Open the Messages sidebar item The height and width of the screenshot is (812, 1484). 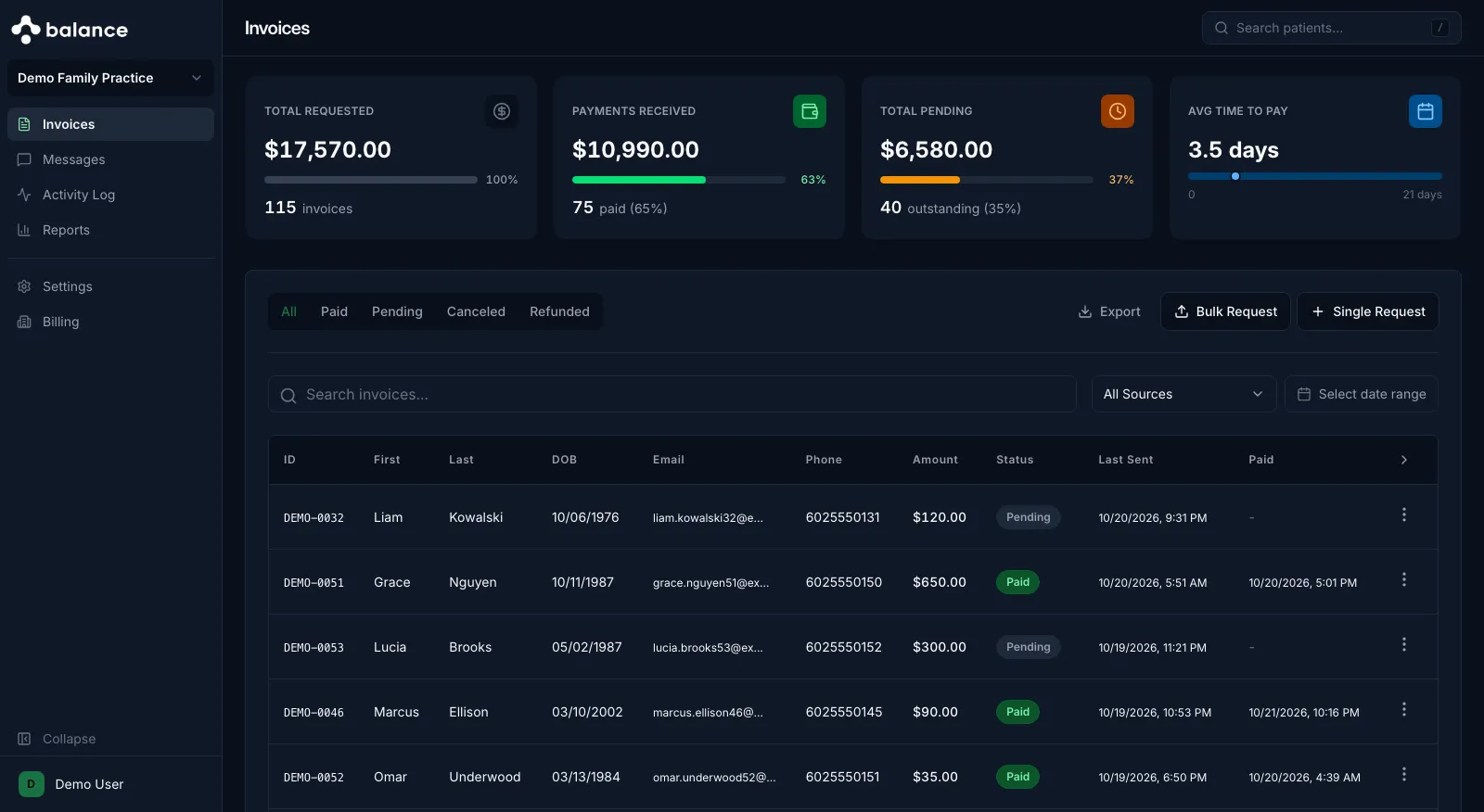(110, 159)
